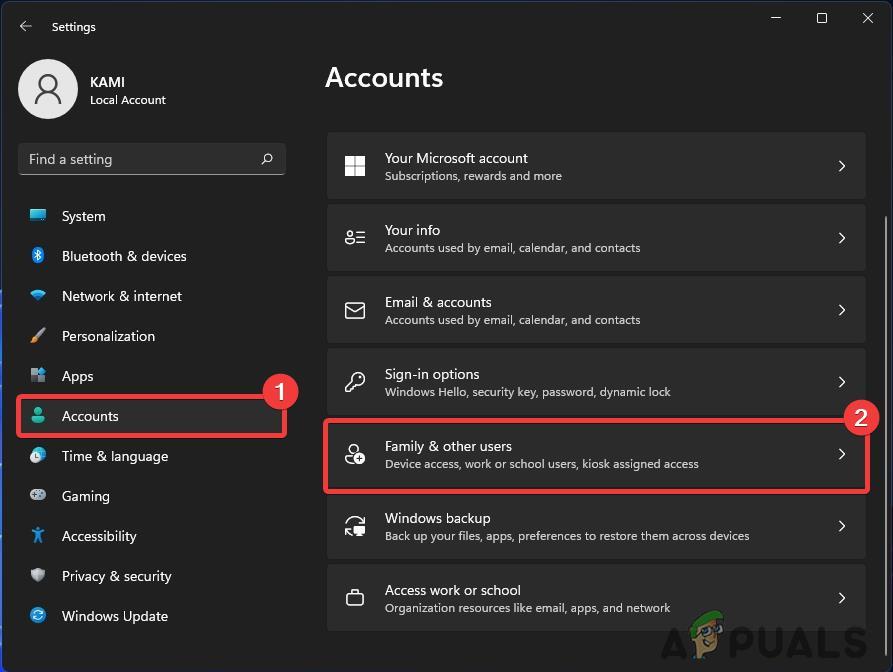Open Time & language settings
Screen dimensions: 893x672
click(x=114, y=456)
